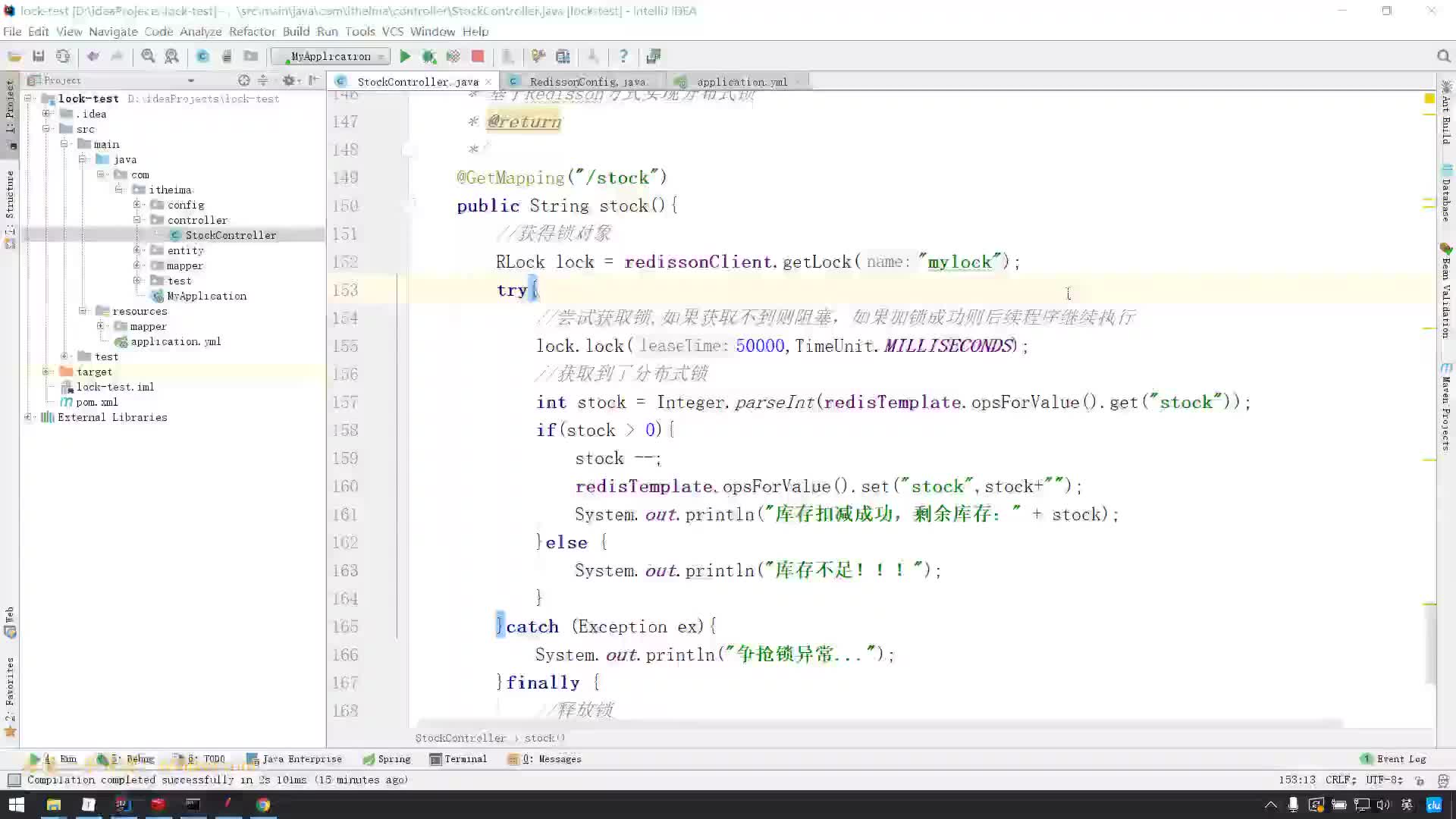Open the Structure side tool window
1456x819 pixels.
pos(10,209)
